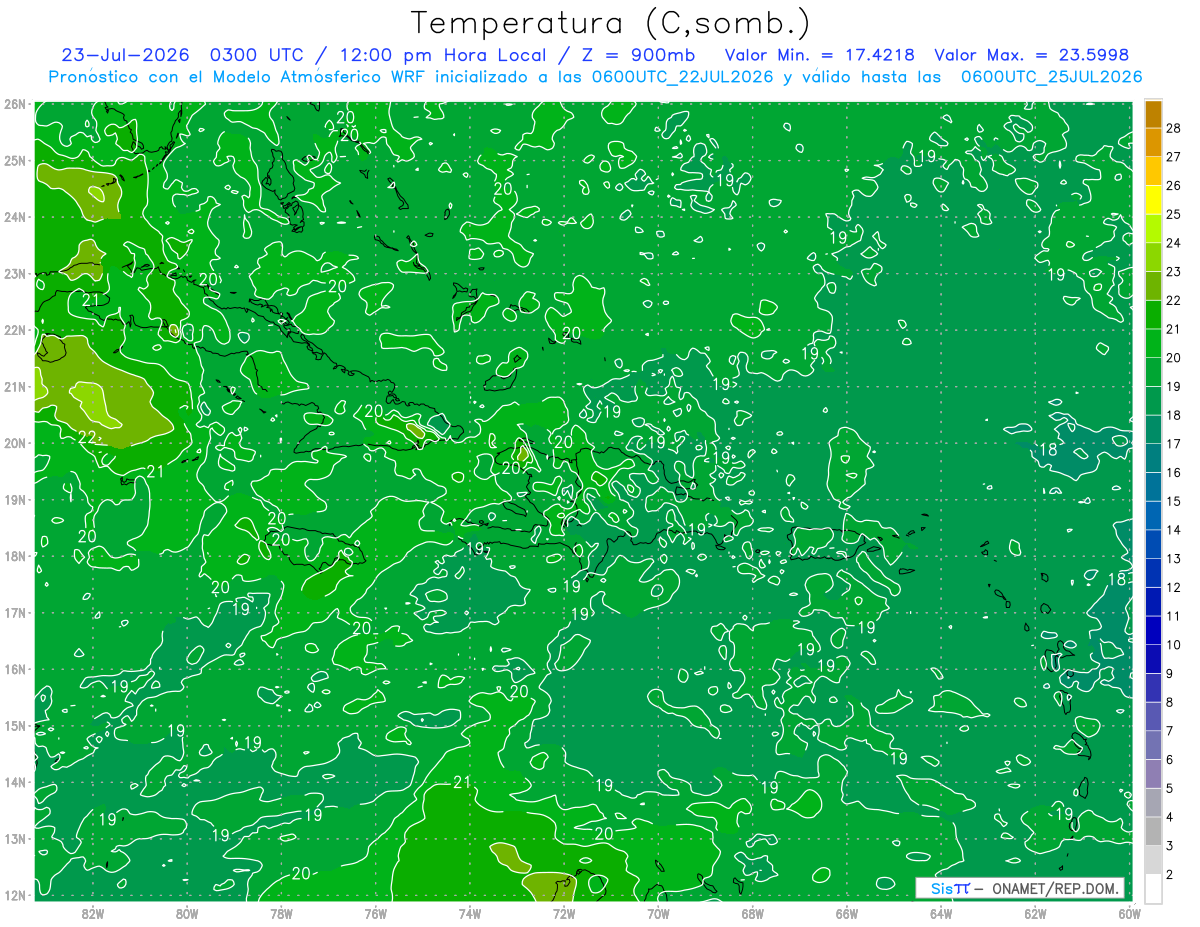Click the '74W' longitude axis label
Viewport: 1200px width, 927px height.
470,912
